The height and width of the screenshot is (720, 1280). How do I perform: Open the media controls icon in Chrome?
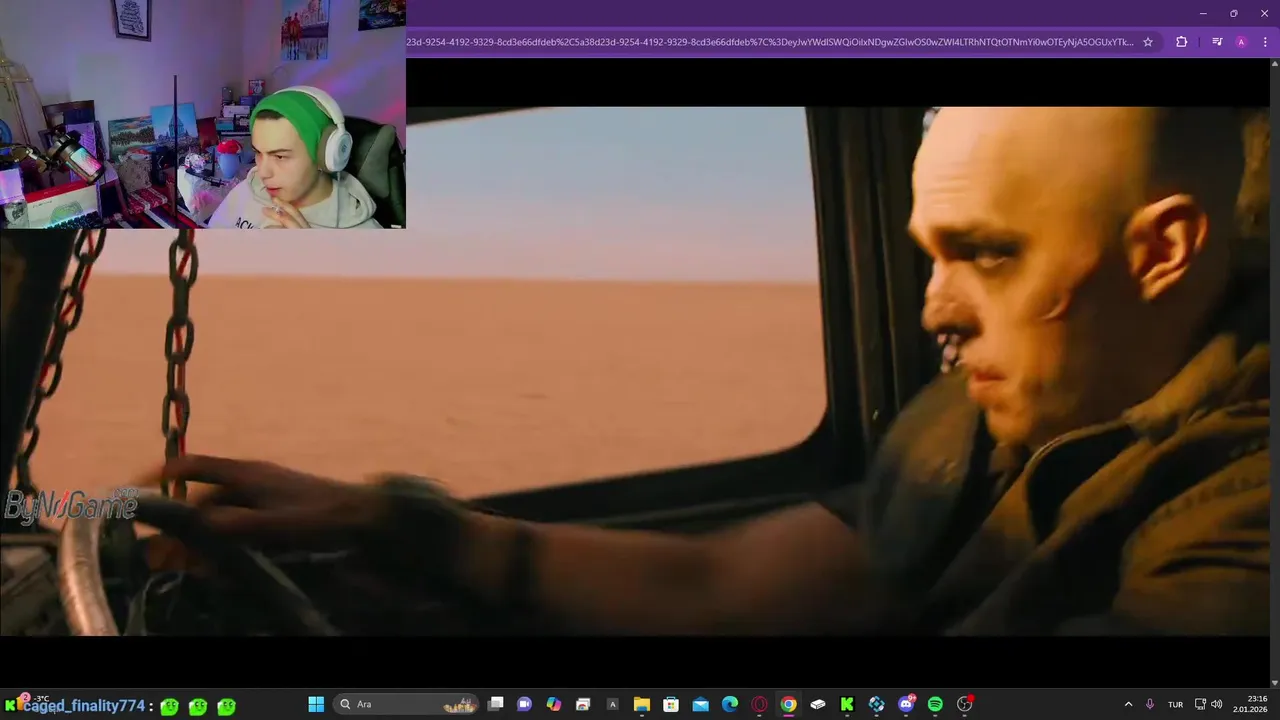click(1217, 42)
